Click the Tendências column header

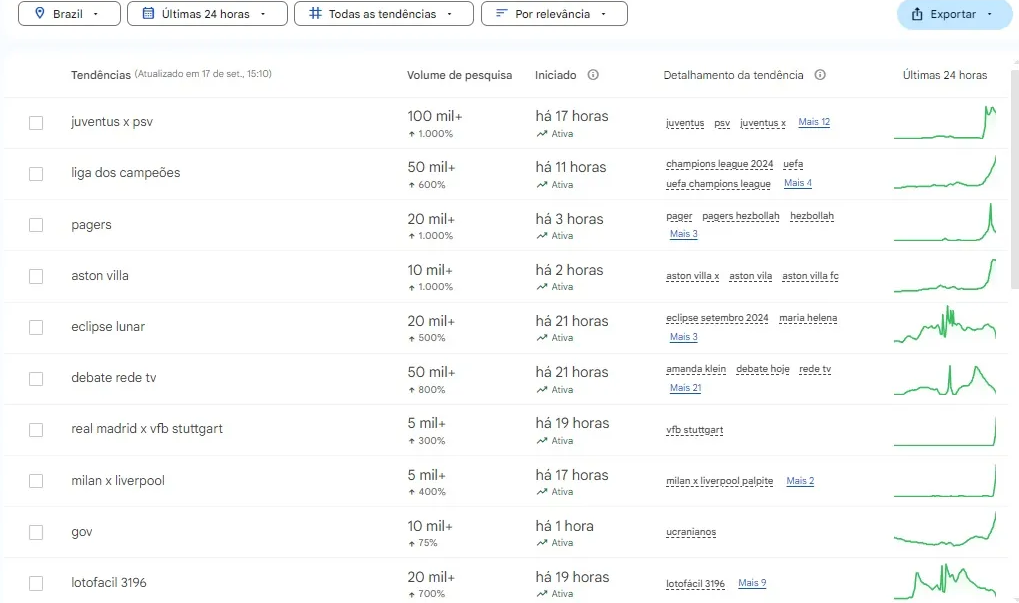tap(101, 75)
